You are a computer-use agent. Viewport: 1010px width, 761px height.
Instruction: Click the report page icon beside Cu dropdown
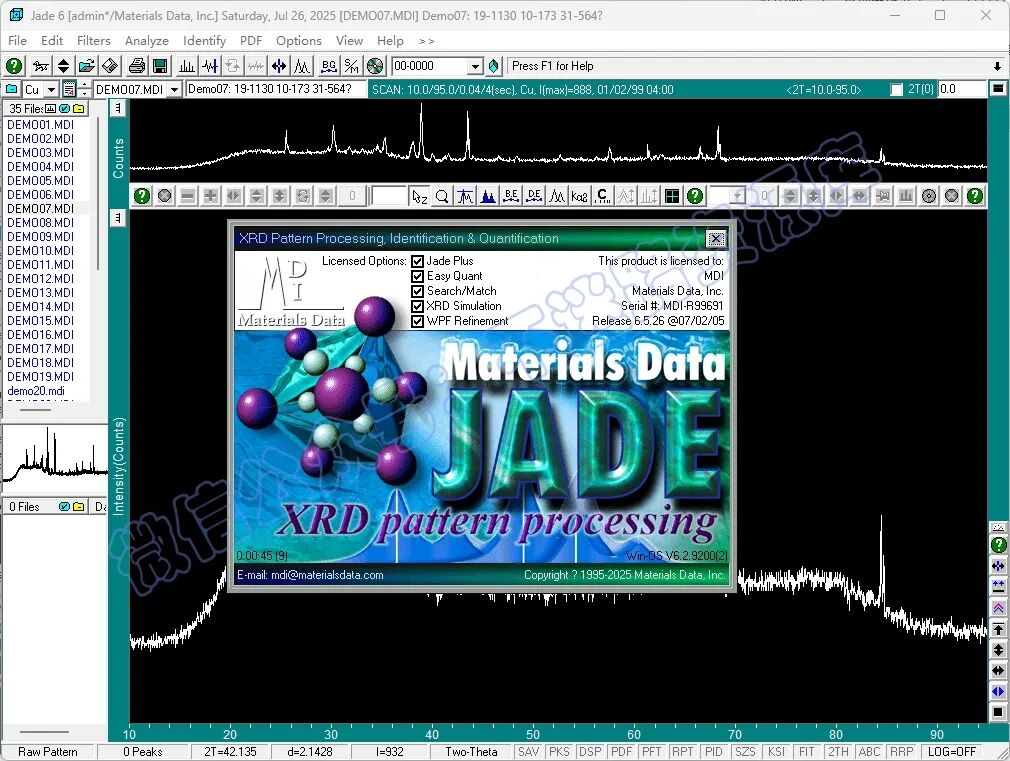pyautogui.click(x=69, y=89)
